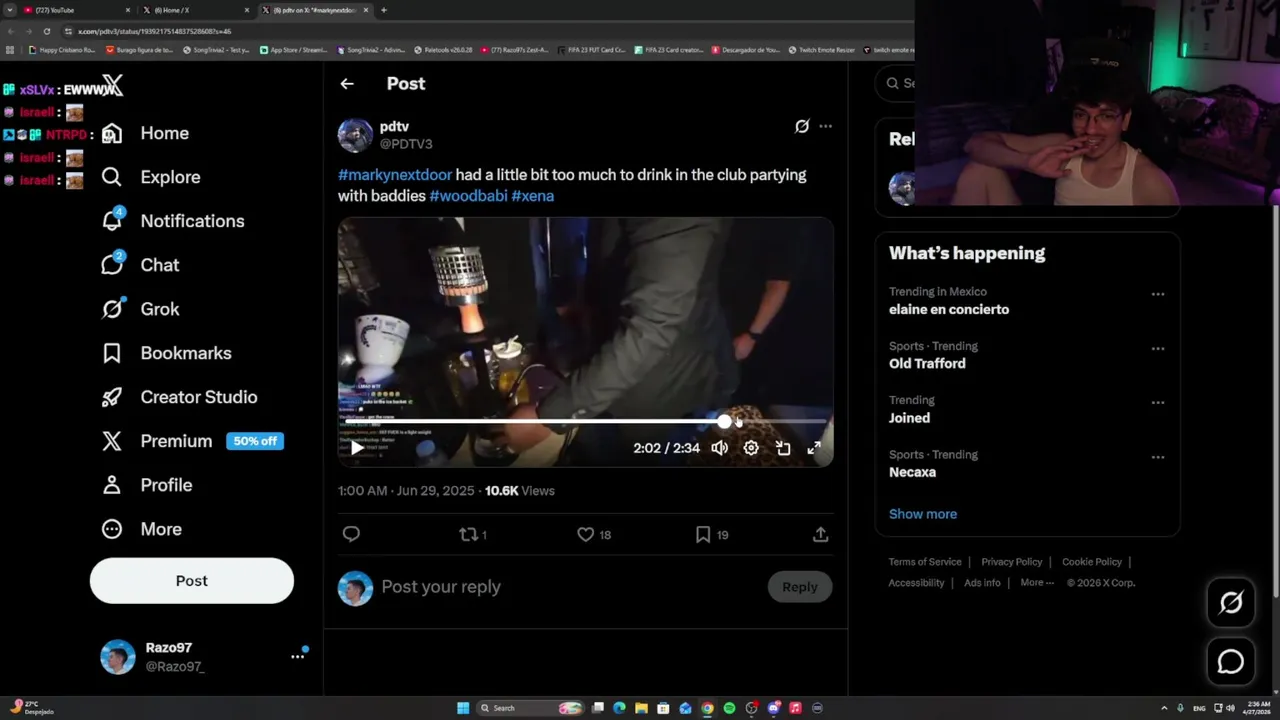
Task: Click the white Post compose button
Action: 192,581
